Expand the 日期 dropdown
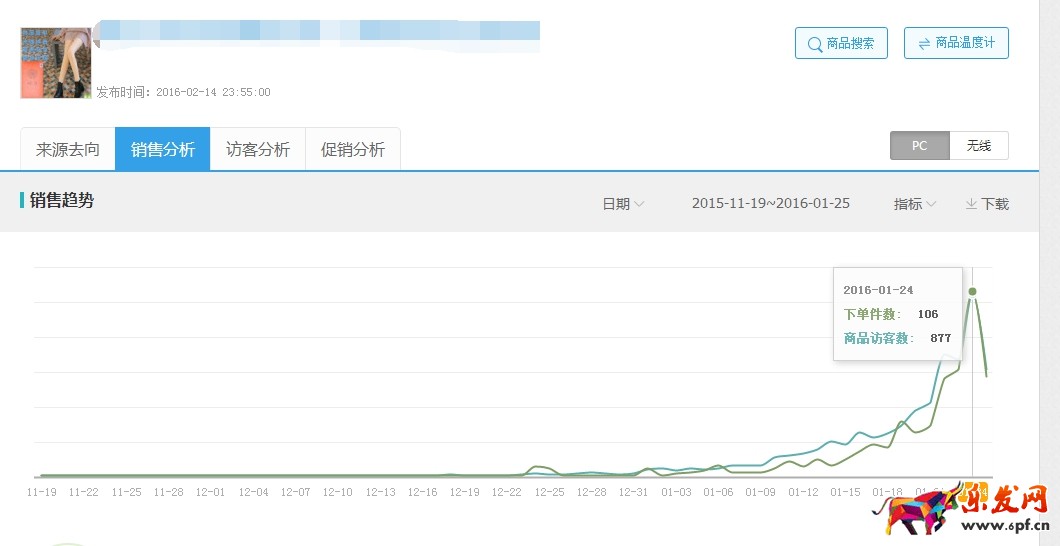 622,204
